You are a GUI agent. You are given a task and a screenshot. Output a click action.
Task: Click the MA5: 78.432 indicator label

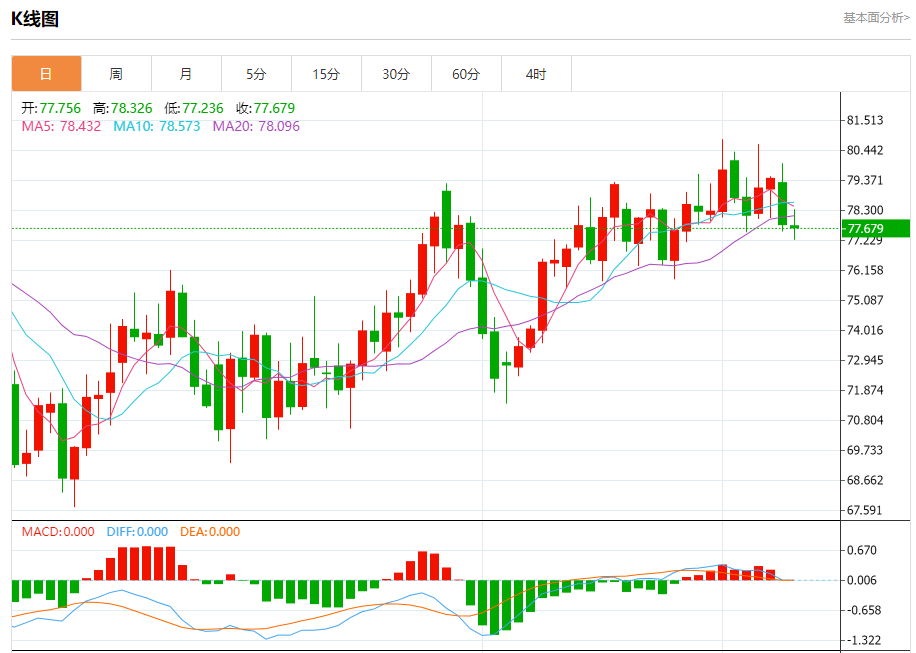[61, 126]
